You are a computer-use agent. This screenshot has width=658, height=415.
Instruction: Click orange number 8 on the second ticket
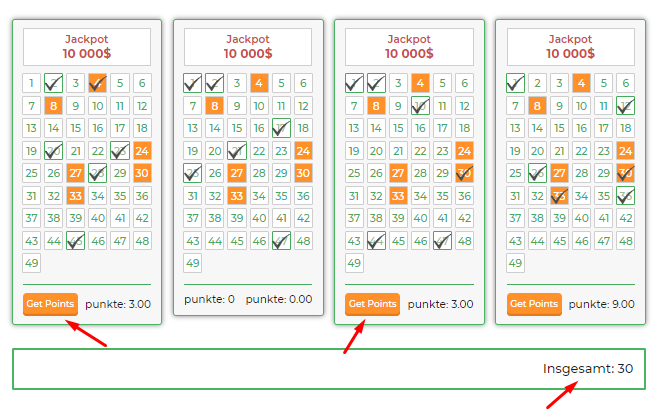pos(214,106)
